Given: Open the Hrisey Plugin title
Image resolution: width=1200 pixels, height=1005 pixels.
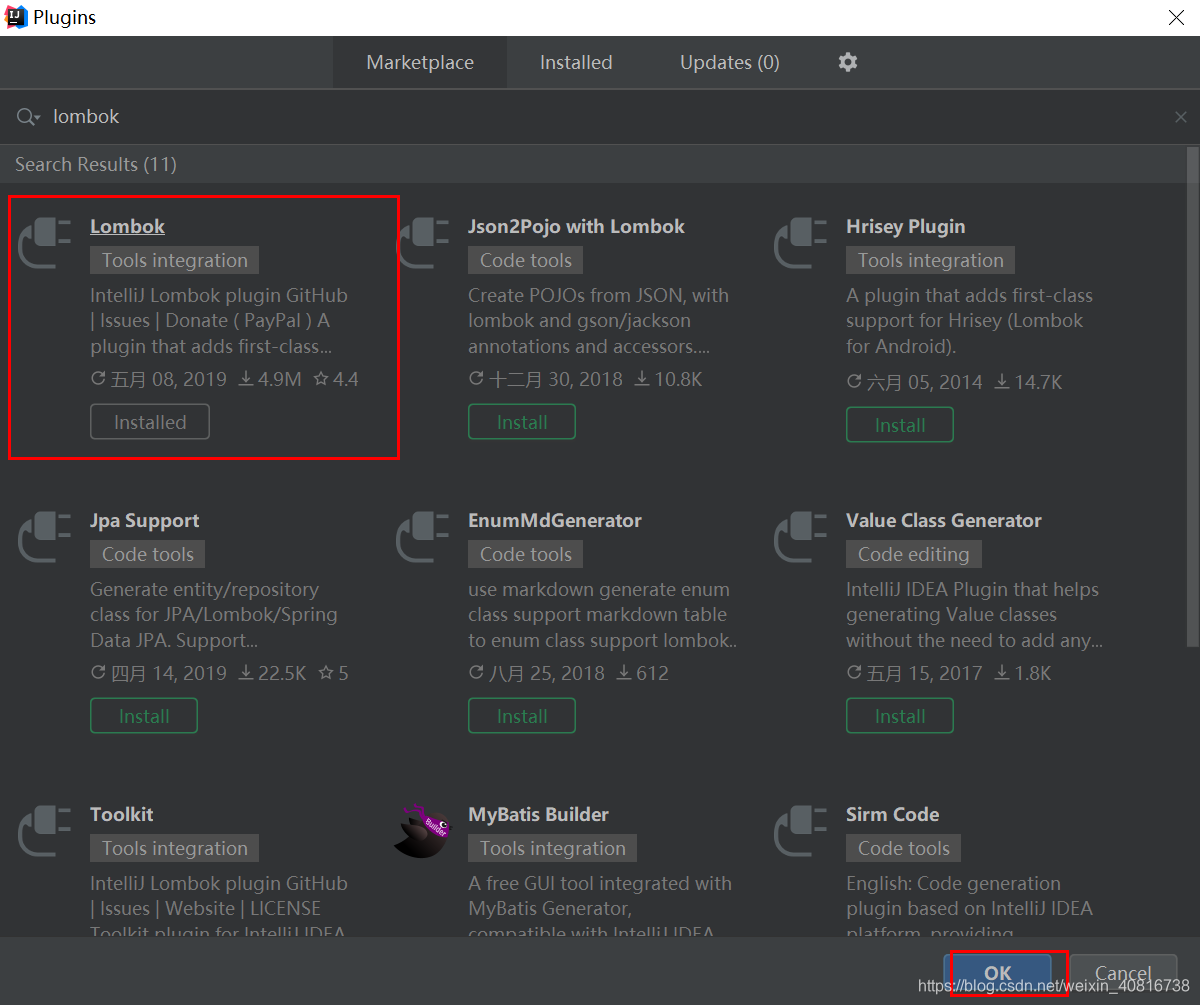Looking at the screenshot, I should [x=905, y=226].
